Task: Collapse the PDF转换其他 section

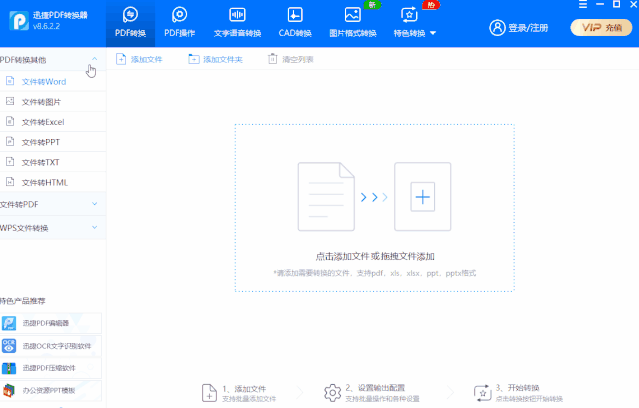Action: click(x=53, y=60)
